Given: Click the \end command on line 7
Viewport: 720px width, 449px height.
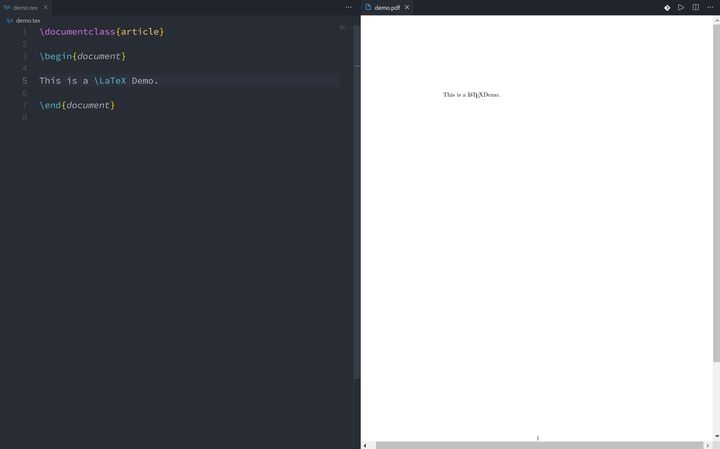Looking at the screenshot, I should (x=50, y=105).
